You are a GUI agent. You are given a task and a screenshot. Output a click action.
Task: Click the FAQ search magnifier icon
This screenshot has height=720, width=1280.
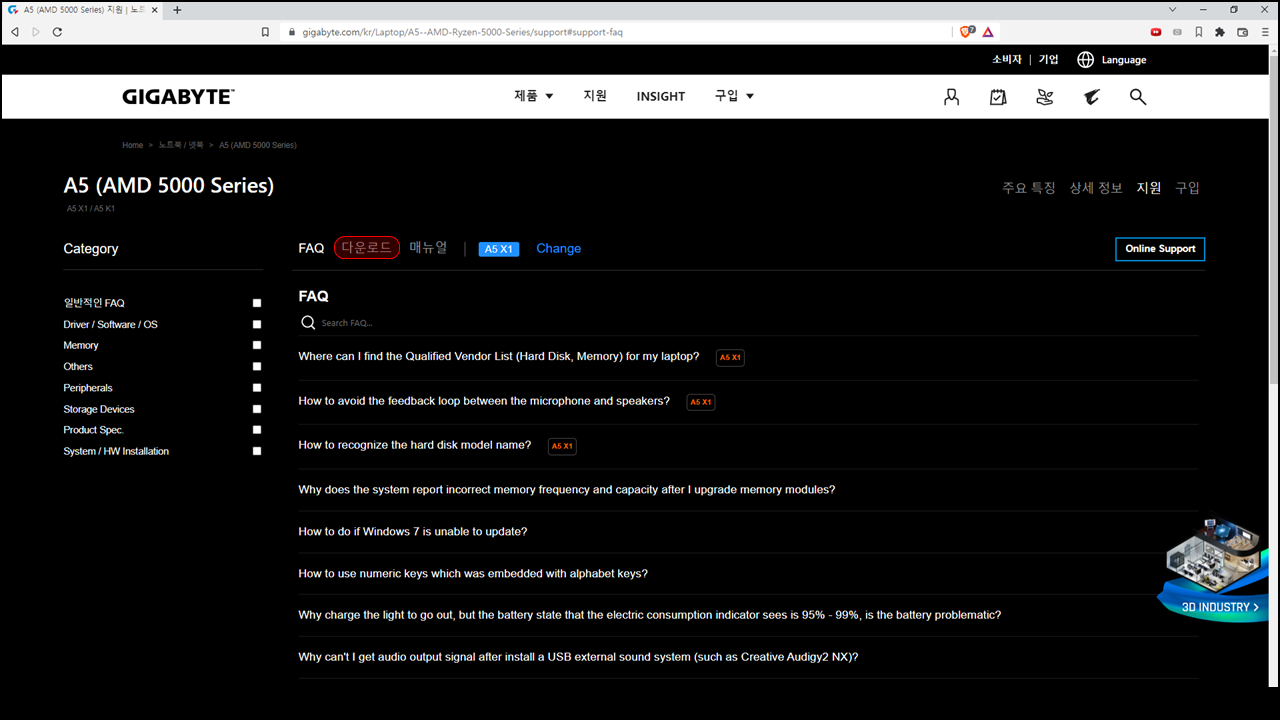308,323
